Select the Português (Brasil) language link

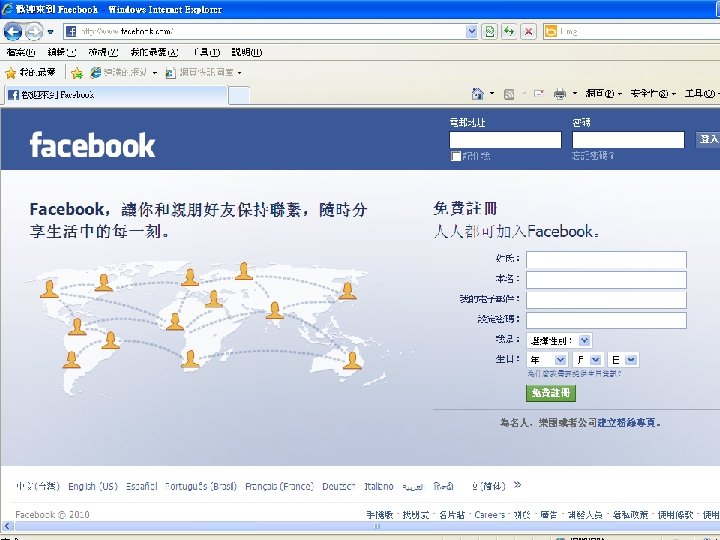201,486
